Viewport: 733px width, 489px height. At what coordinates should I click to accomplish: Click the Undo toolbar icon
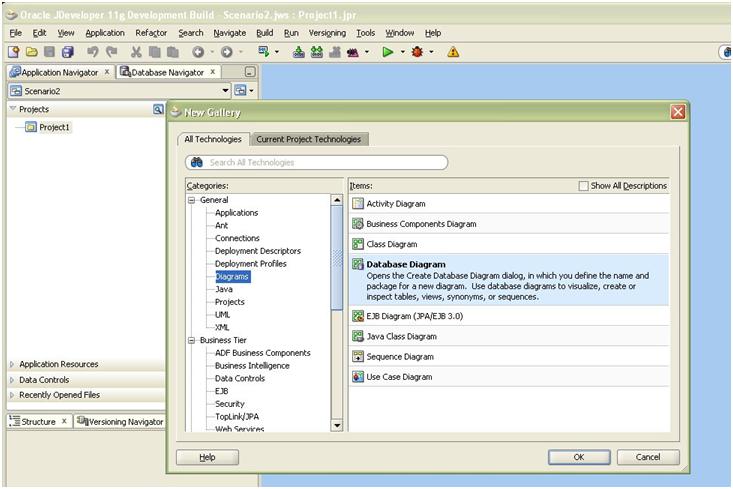coord(93,52)
